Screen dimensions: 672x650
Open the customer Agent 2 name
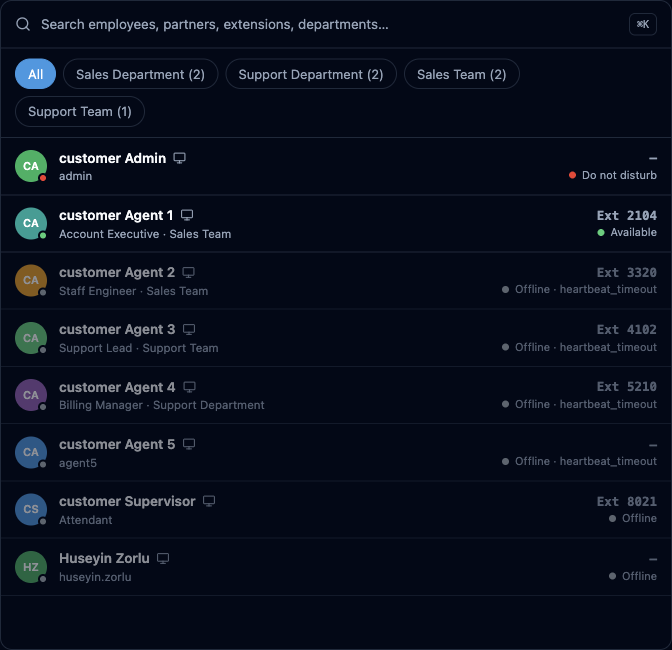[117, 272]
